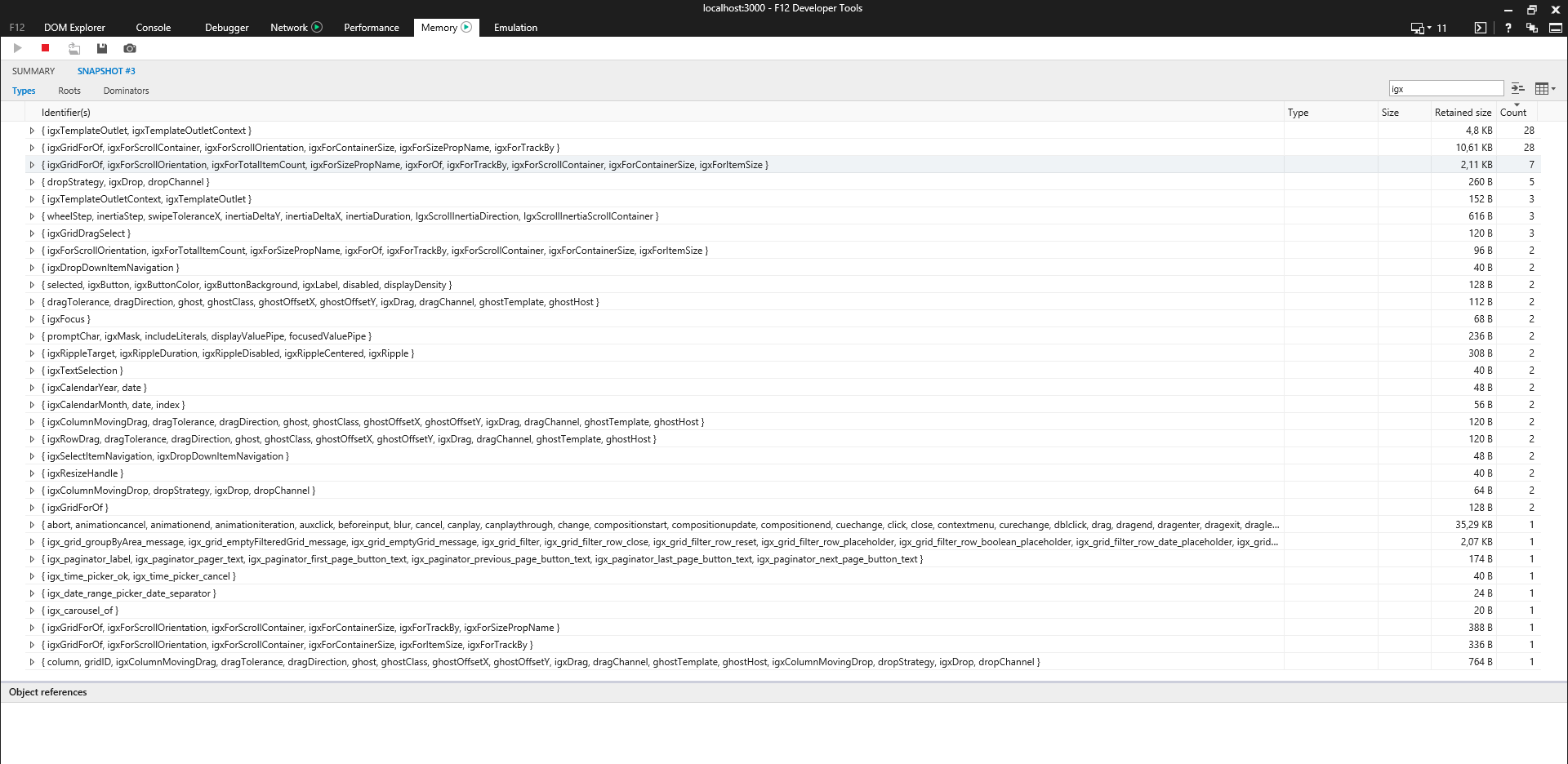
Task: Open the import profiling session icon
Action: click(73, 48)
